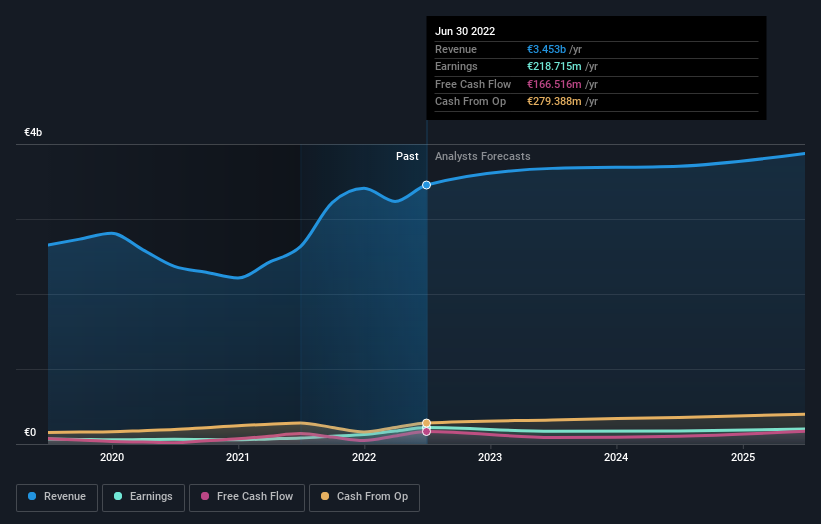
Task: Click the pink Free Cash Flow data point
Action: click(427, 431)
